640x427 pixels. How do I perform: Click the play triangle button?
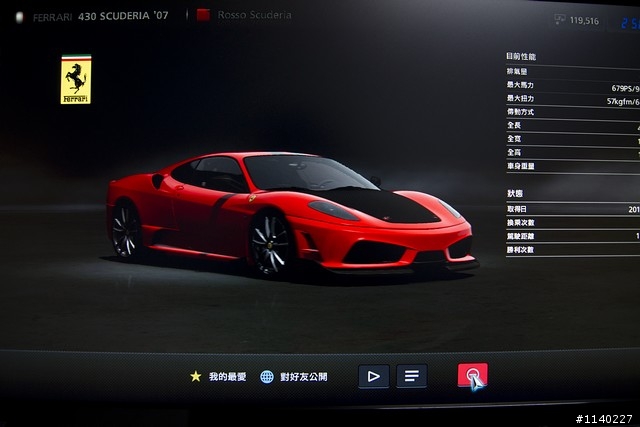tap(373, 376)
